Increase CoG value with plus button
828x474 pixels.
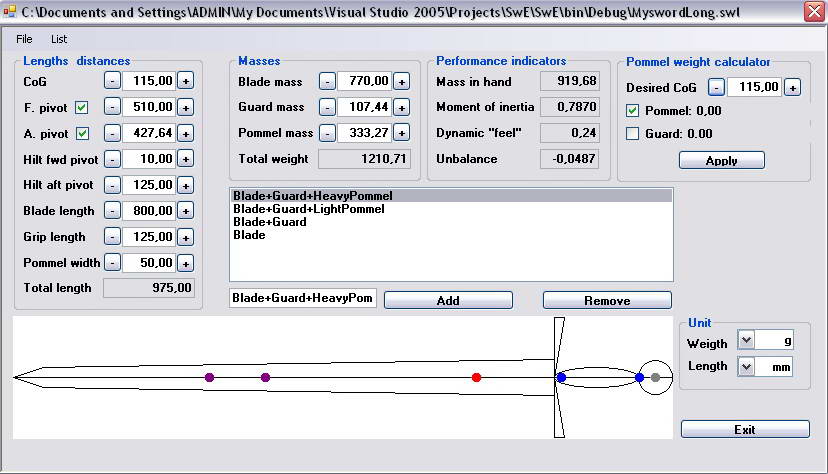pyautogui.click(x=186, y=81)
